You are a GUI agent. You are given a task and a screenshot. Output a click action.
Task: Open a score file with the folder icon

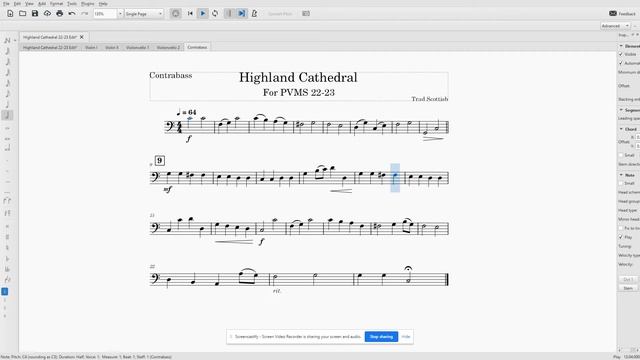coord(22,13)
